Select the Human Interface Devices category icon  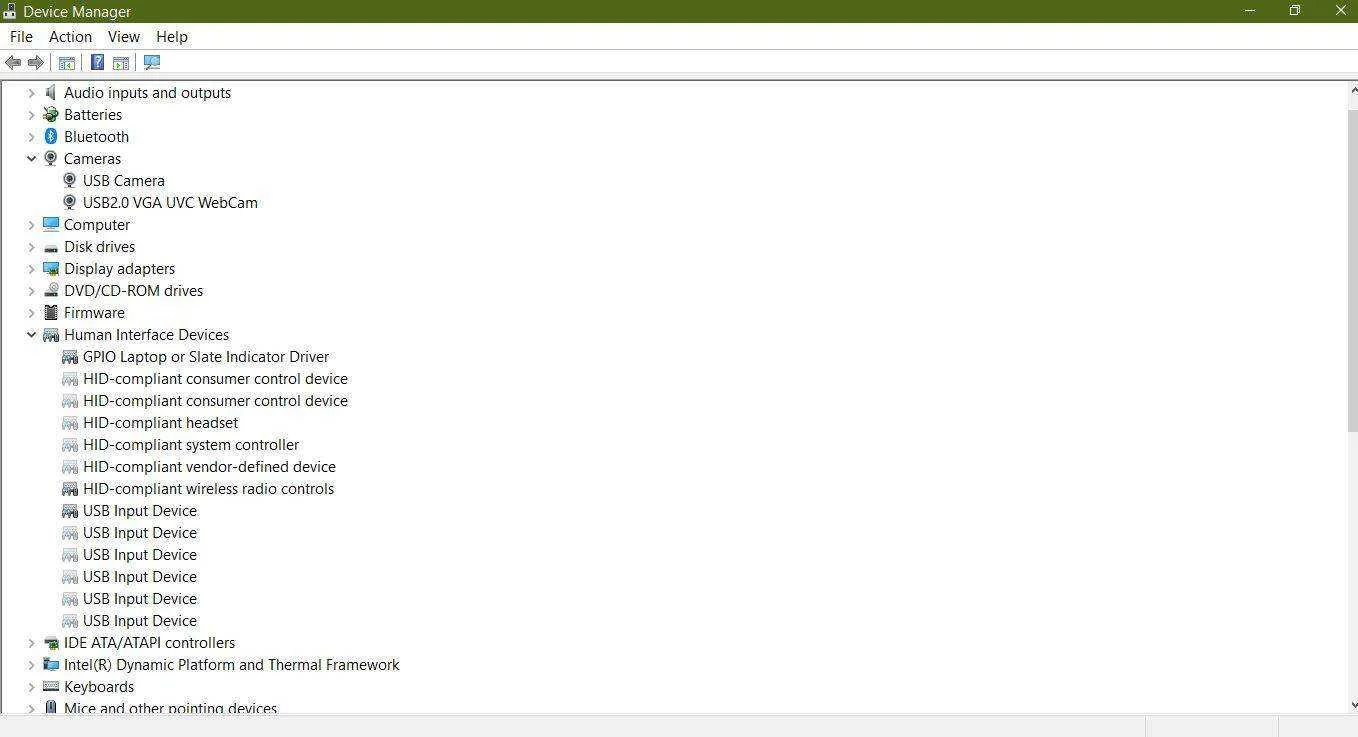click(x=51, y=334)
